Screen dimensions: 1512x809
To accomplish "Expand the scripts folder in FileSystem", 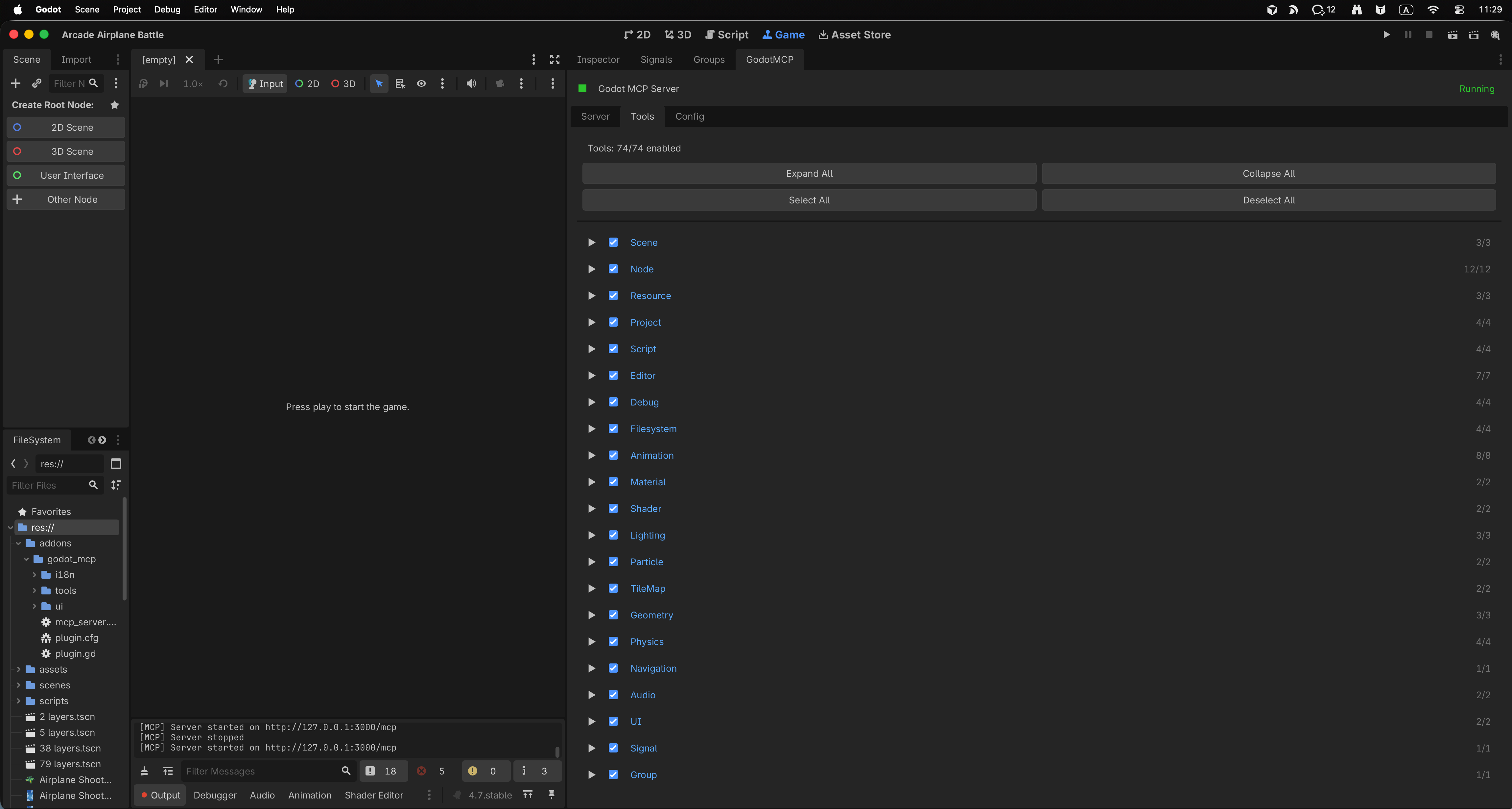I will point(19,701).
